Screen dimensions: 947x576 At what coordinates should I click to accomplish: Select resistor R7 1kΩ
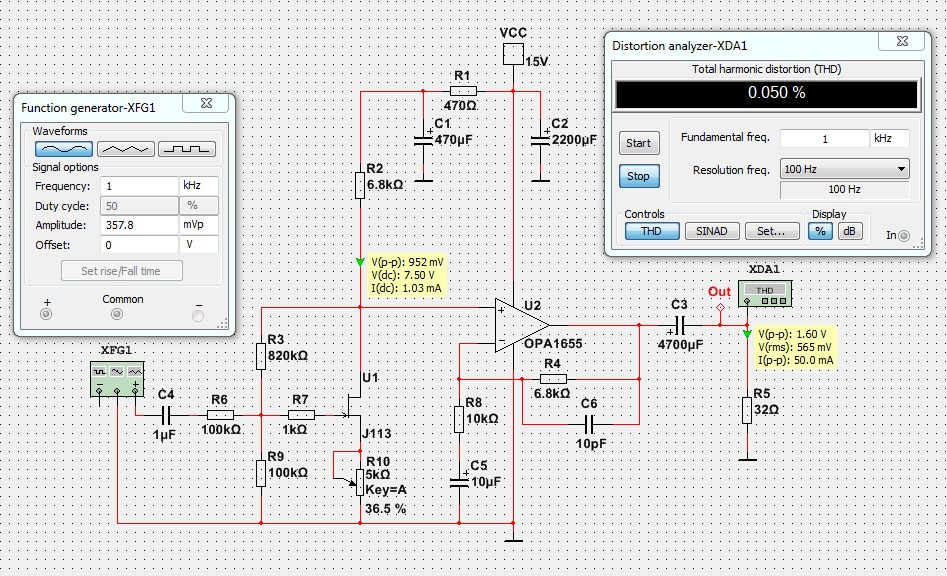point(301,415)
